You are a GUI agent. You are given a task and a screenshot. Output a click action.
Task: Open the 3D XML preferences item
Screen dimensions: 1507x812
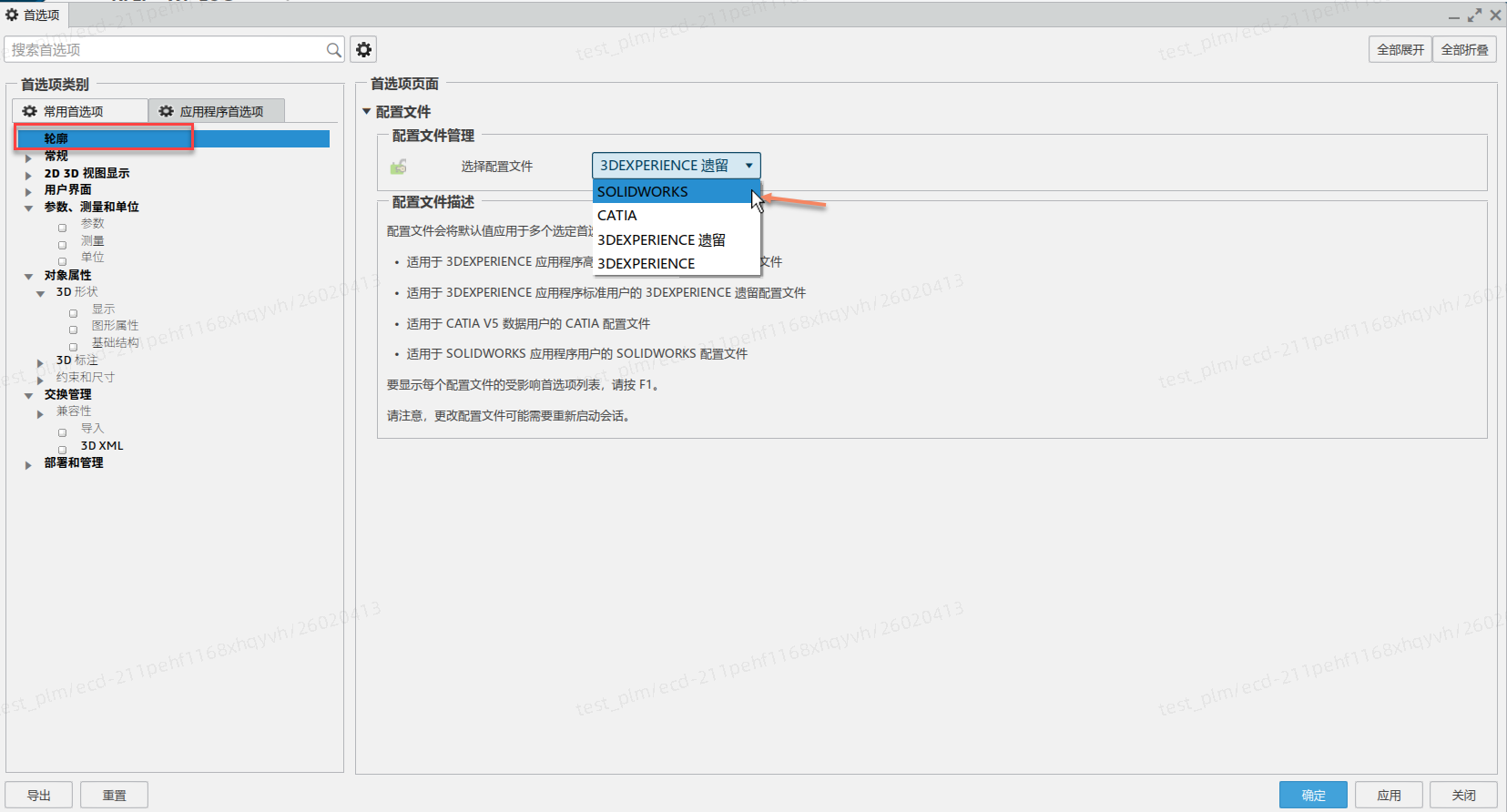(102, 446)
